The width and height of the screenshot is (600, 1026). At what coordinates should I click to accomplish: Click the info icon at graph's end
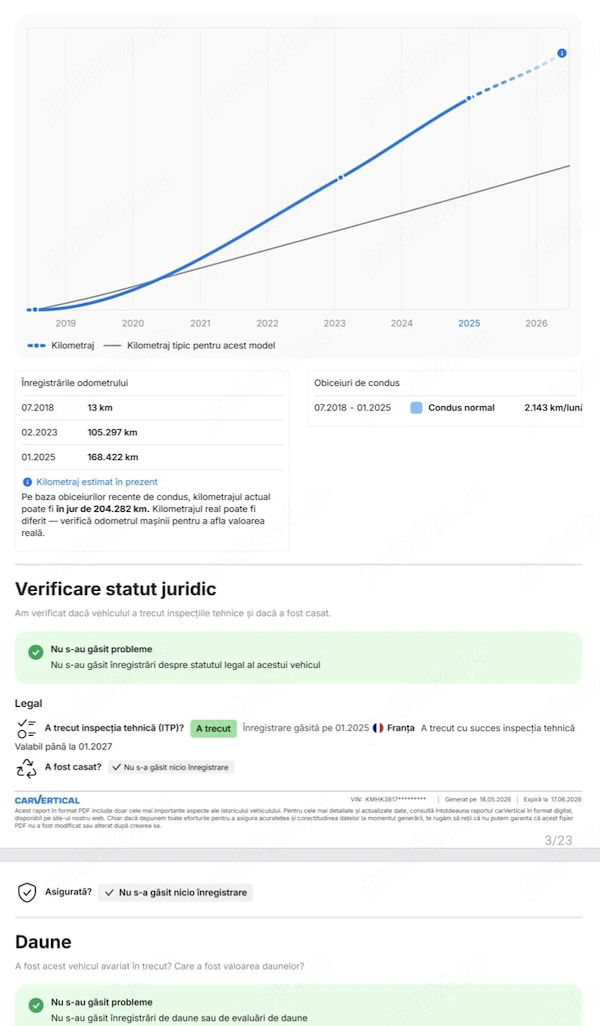click(561, 53)
